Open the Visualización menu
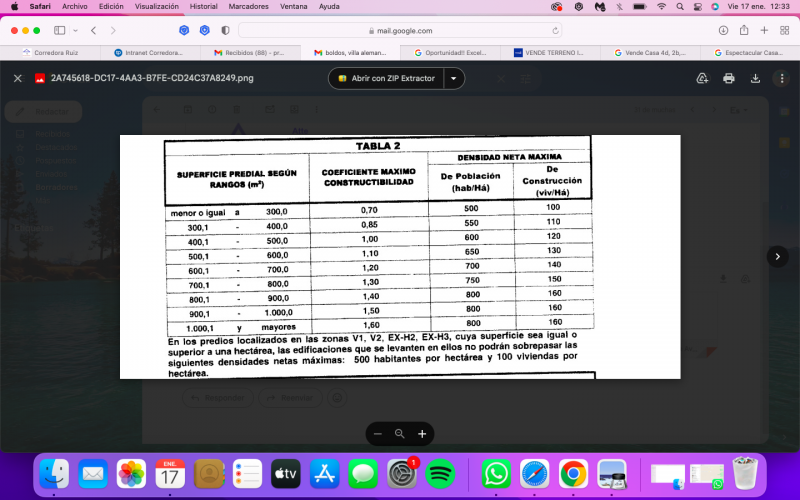 pyautogui.click(x=157, y=7)
